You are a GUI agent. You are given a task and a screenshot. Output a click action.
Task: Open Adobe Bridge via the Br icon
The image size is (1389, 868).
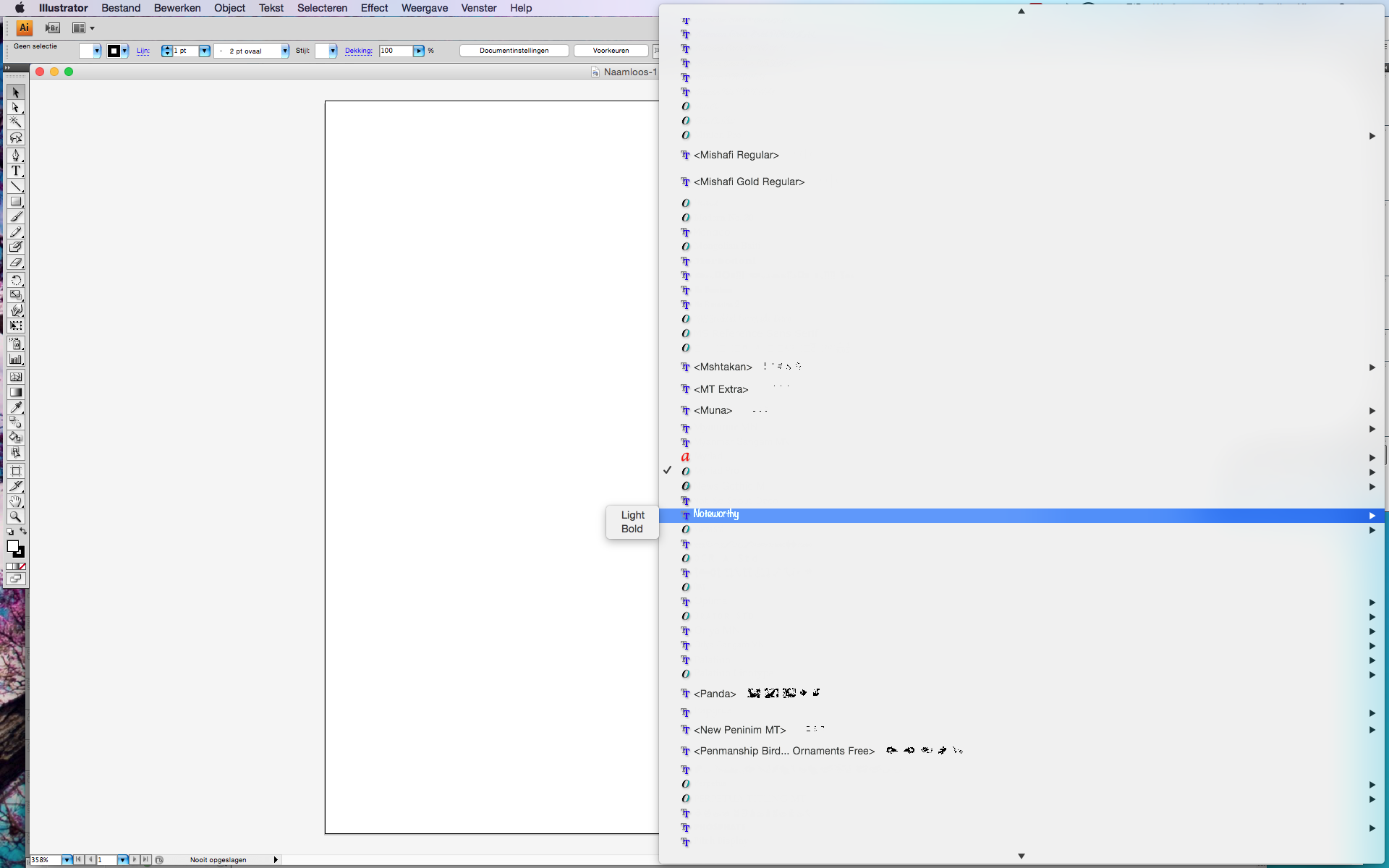(x=53, y=28)
